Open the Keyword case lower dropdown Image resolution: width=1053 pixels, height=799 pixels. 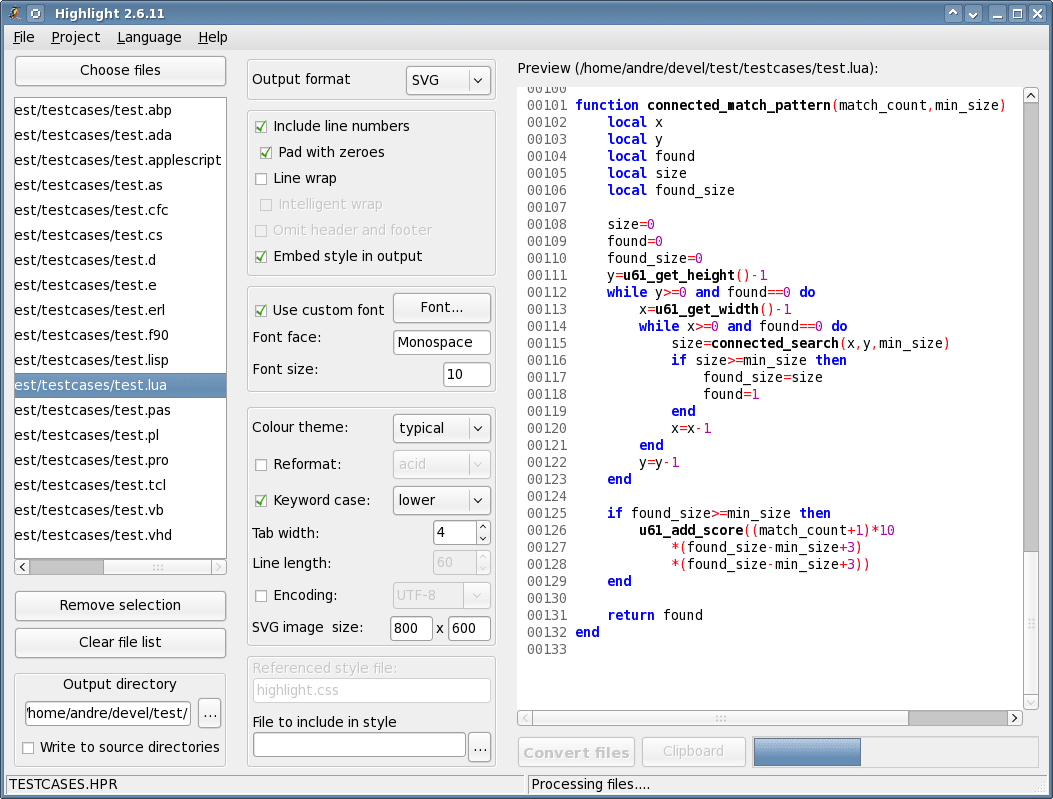(441, 500)
